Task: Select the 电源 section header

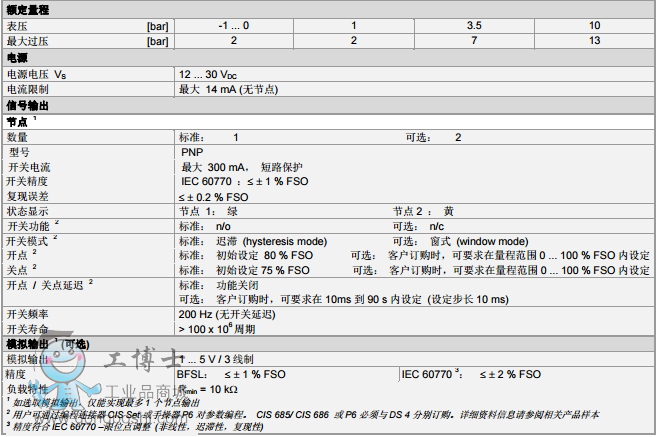Action: (18, 57)
